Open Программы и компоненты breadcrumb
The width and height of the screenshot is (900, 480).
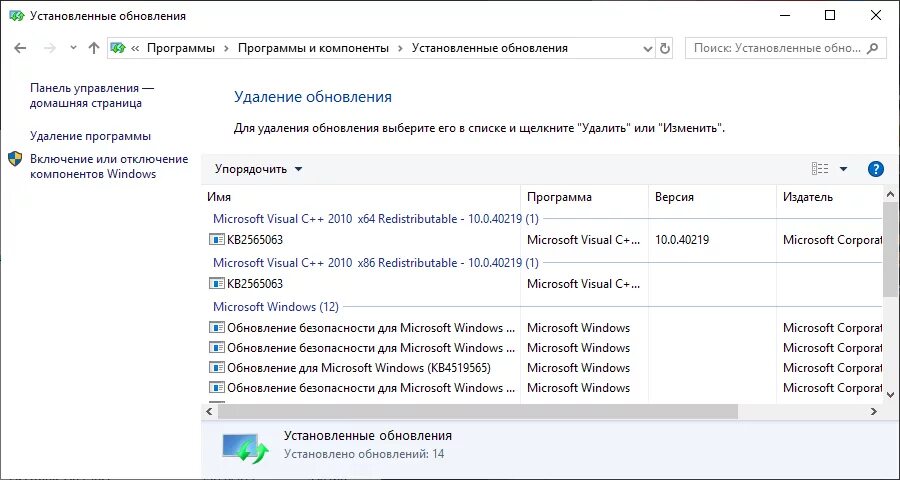point(313,48)
